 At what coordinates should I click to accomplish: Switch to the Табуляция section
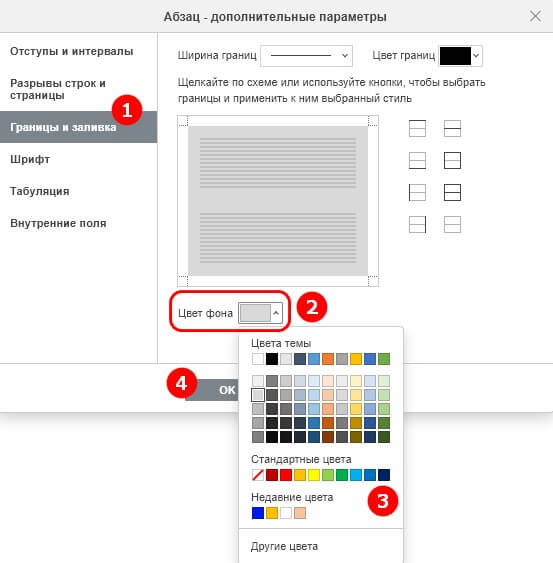click(x=40, y=191)
